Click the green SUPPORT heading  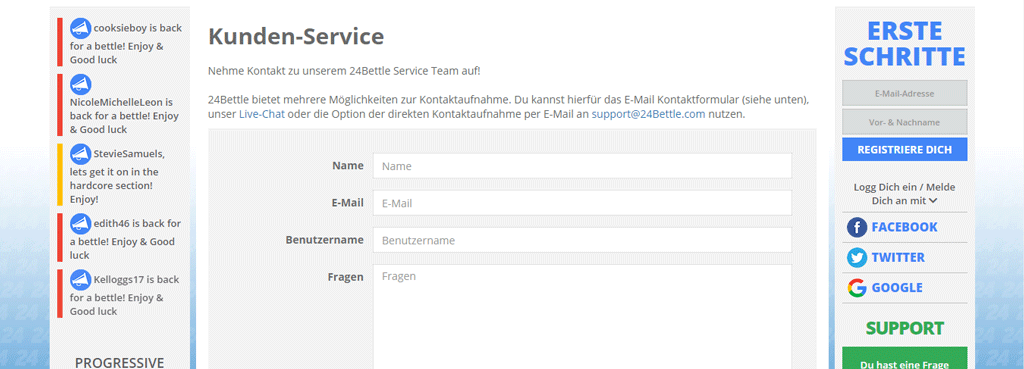(904, 329)
